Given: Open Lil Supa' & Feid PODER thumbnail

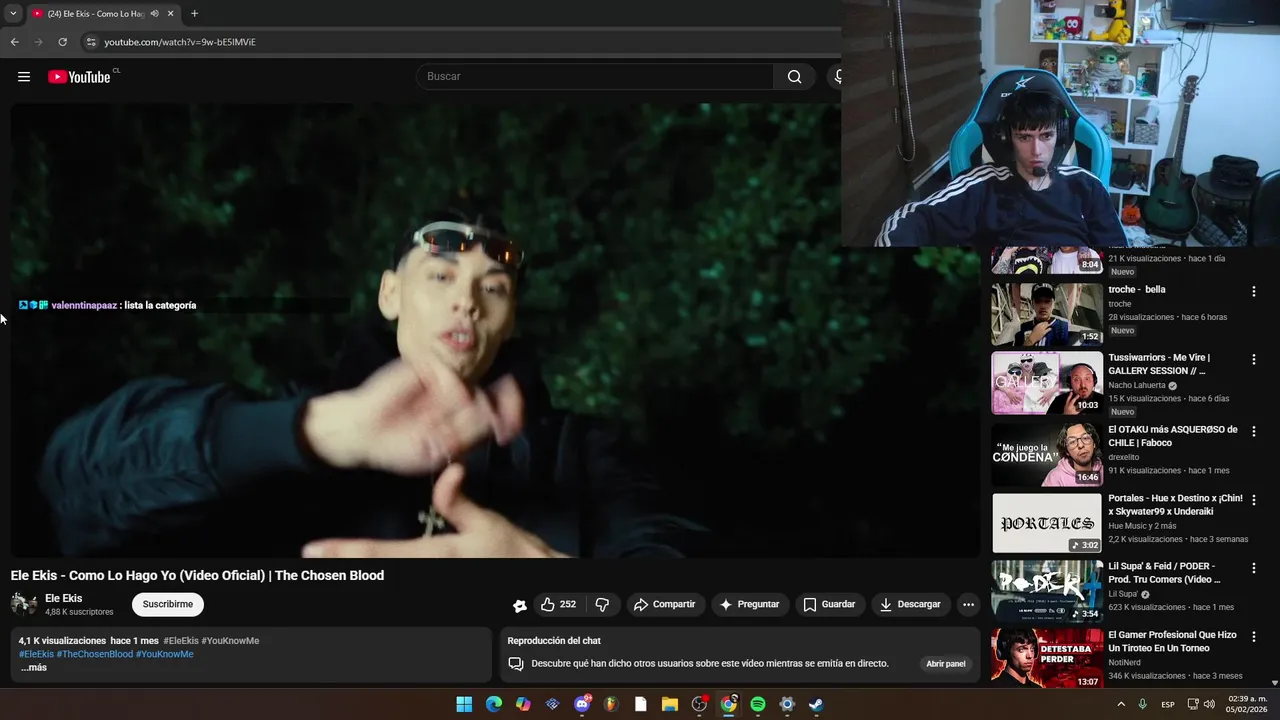Looking at the screenshot, I should pos(1047,591).
